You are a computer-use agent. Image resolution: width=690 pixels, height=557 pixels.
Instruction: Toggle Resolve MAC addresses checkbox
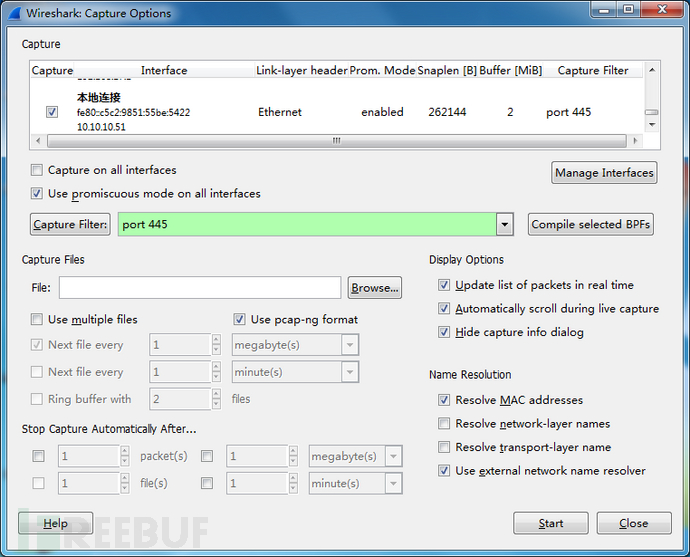tap(444, 399)
